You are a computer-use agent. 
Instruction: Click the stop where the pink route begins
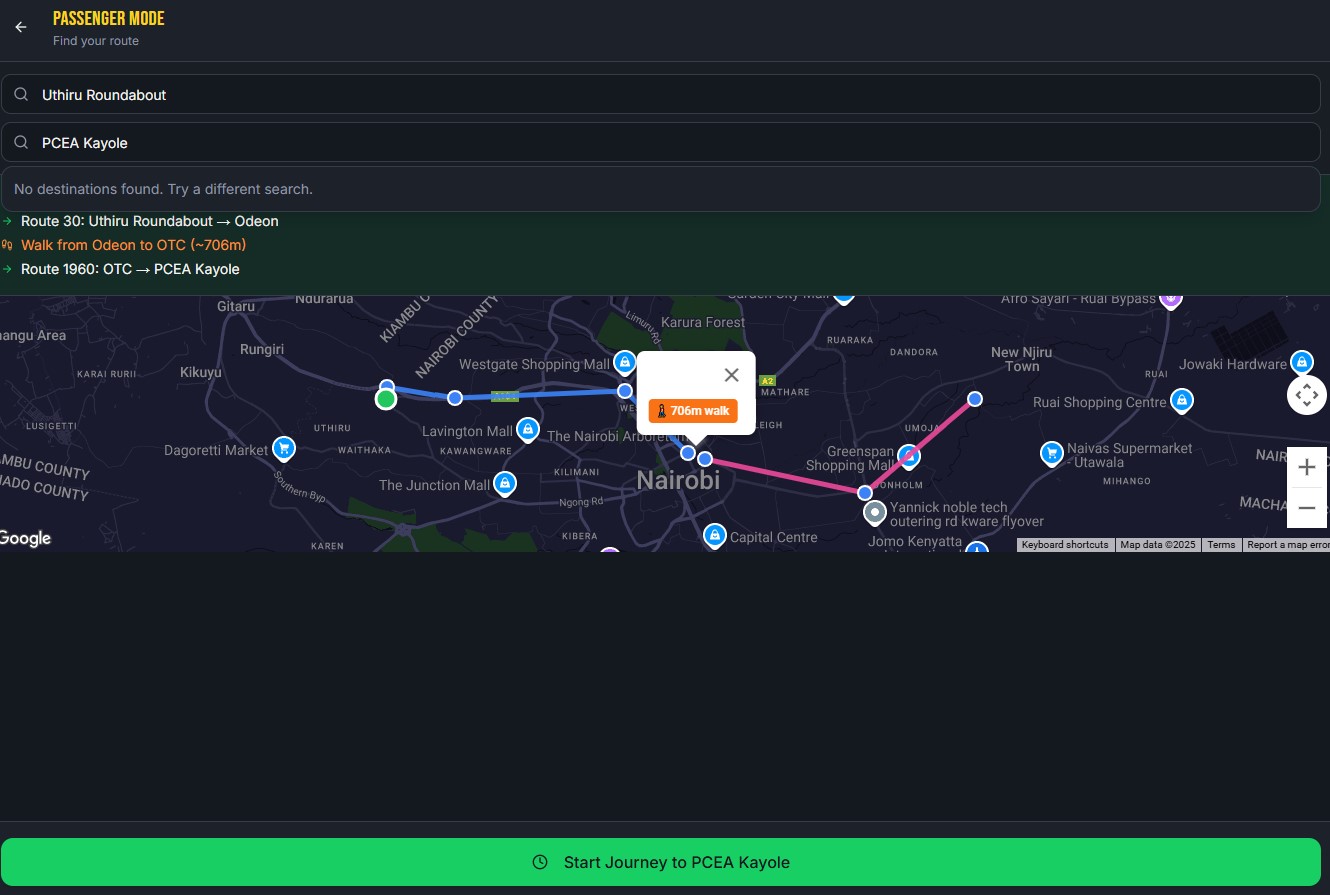[x=705, y=459]
